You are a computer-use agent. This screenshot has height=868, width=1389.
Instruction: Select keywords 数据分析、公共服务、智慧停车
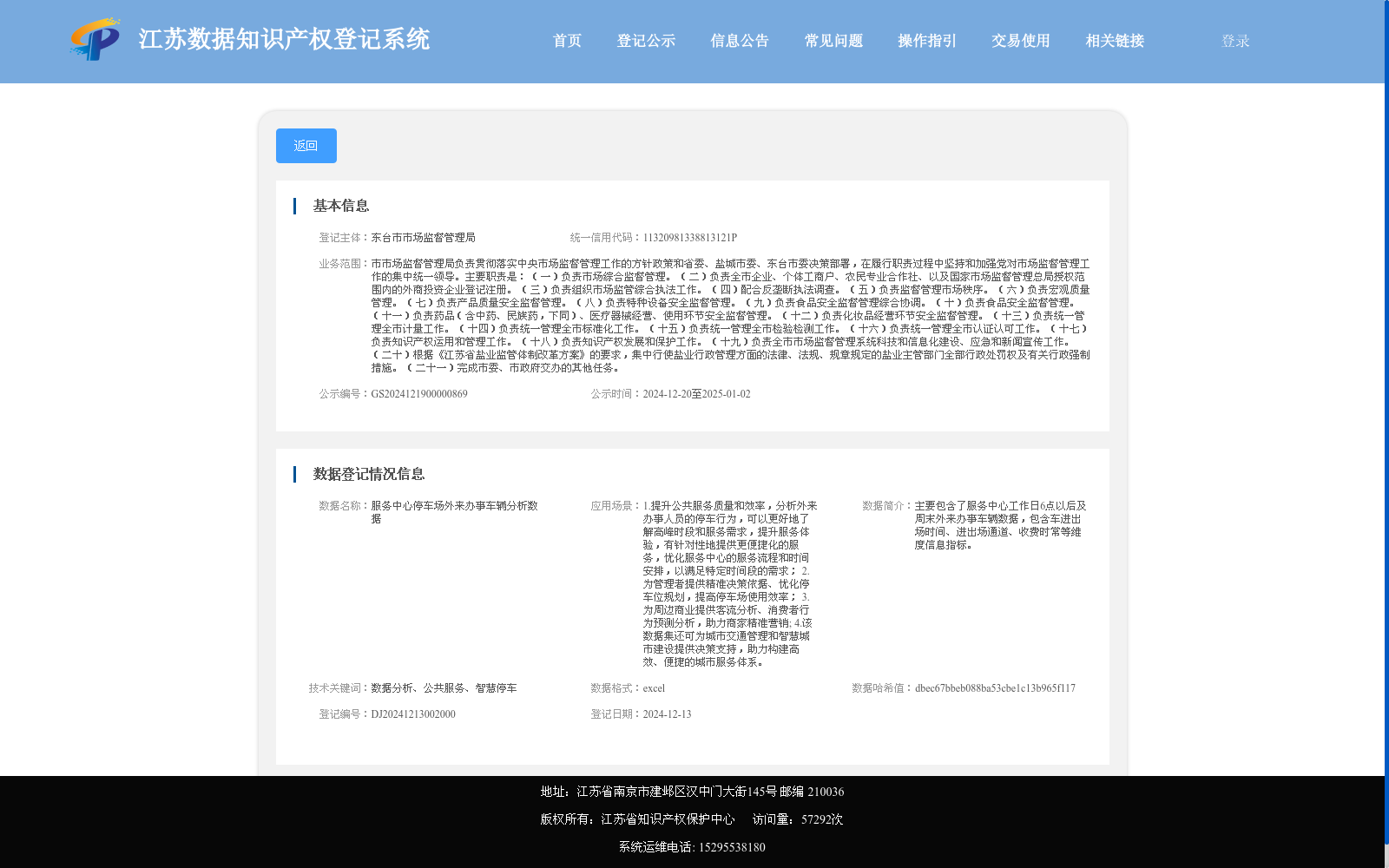[444, 688]
